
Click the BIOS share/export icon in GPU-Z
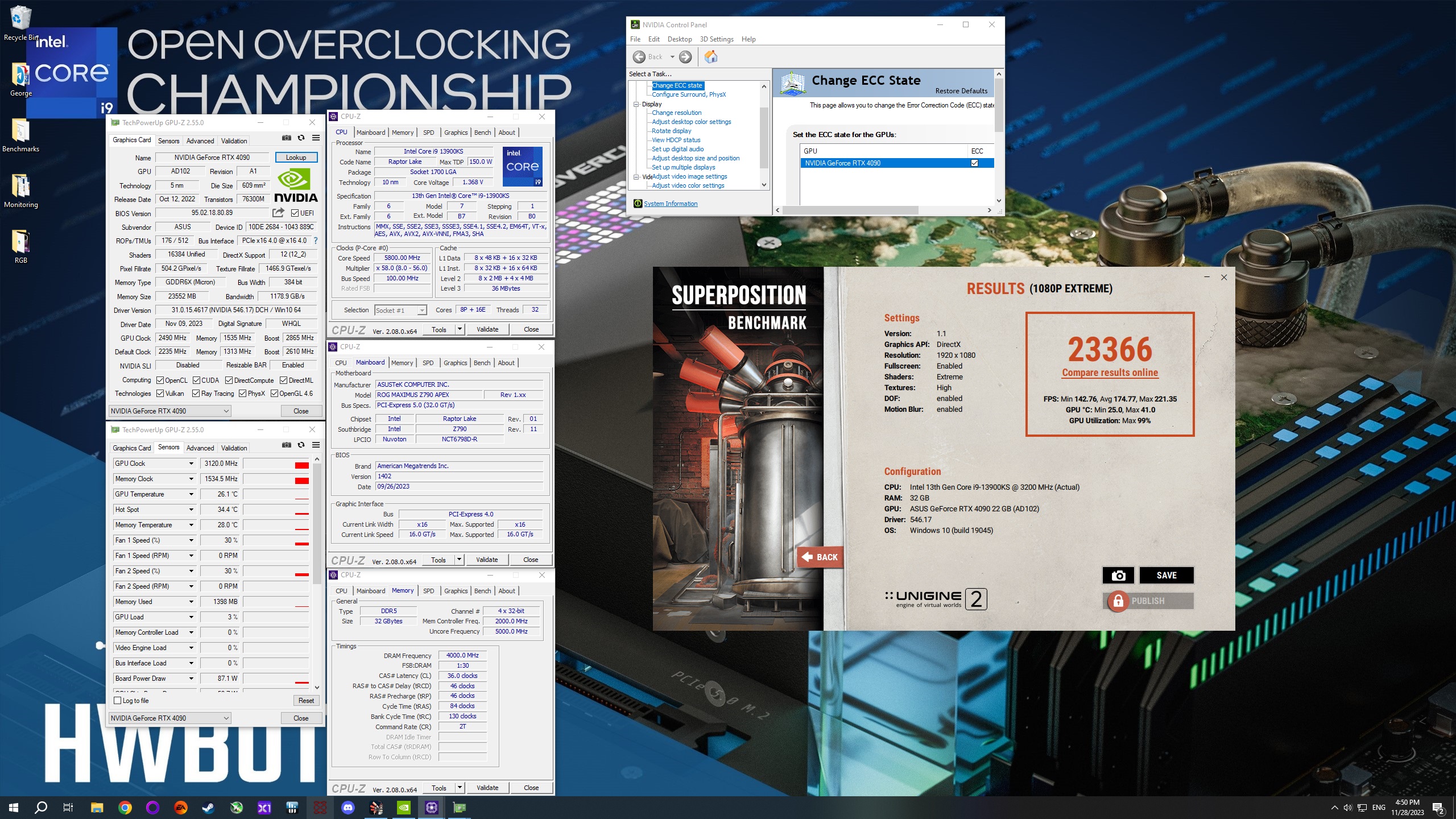278,213
